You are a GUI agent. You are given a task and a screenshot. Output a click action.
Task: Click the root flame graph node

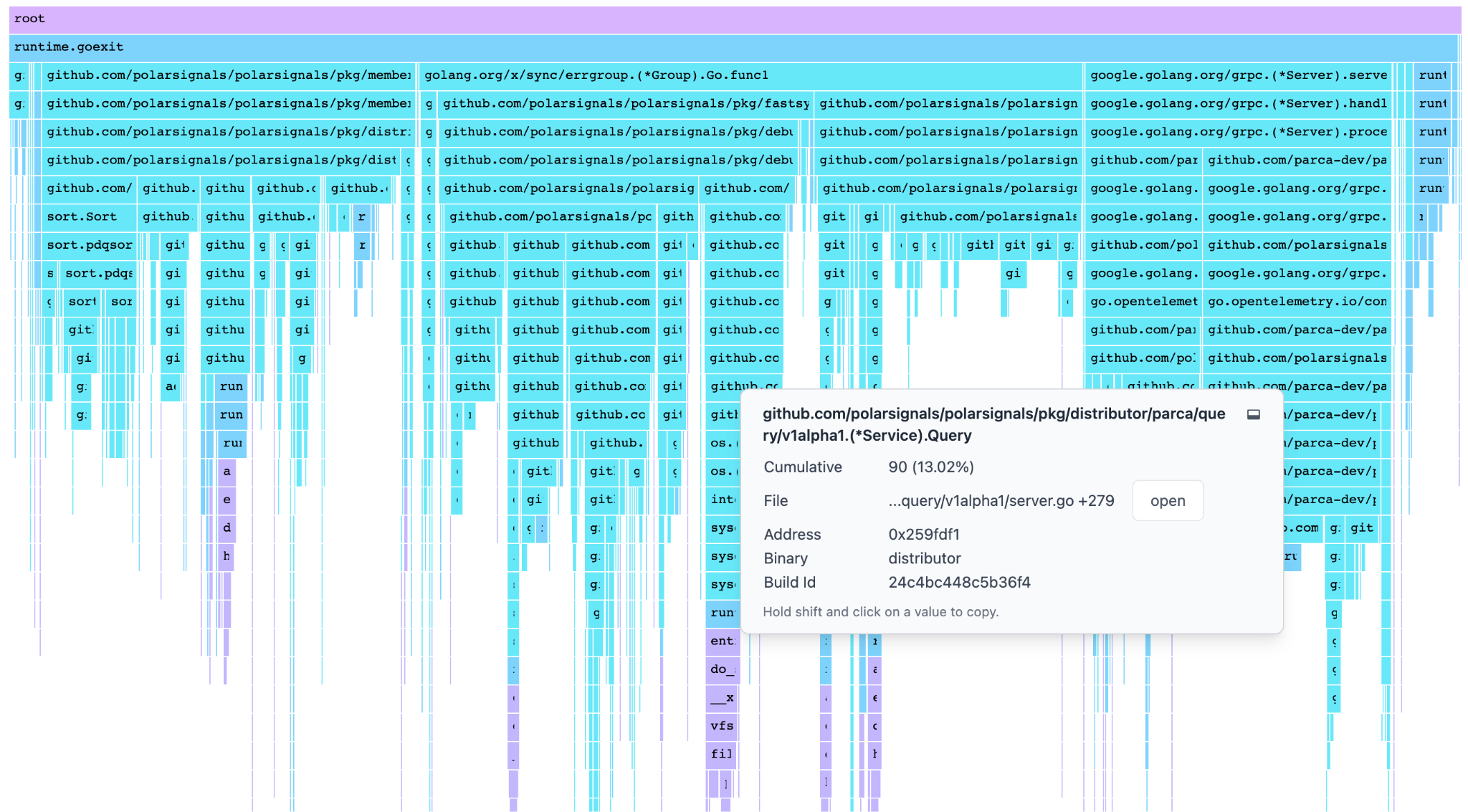coord(735,19)
